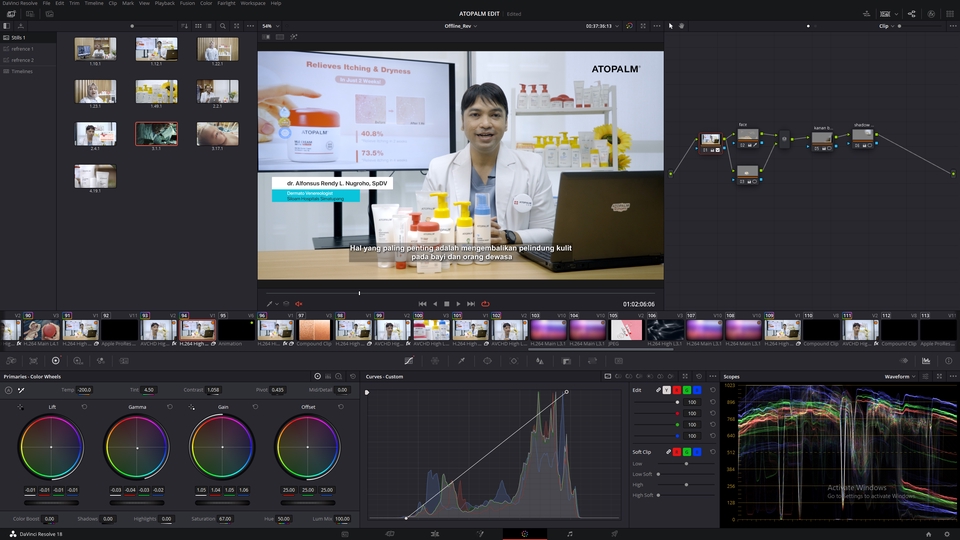Stop viewer playback
This screenshot has height=540, width=960.
click(446, 304)
